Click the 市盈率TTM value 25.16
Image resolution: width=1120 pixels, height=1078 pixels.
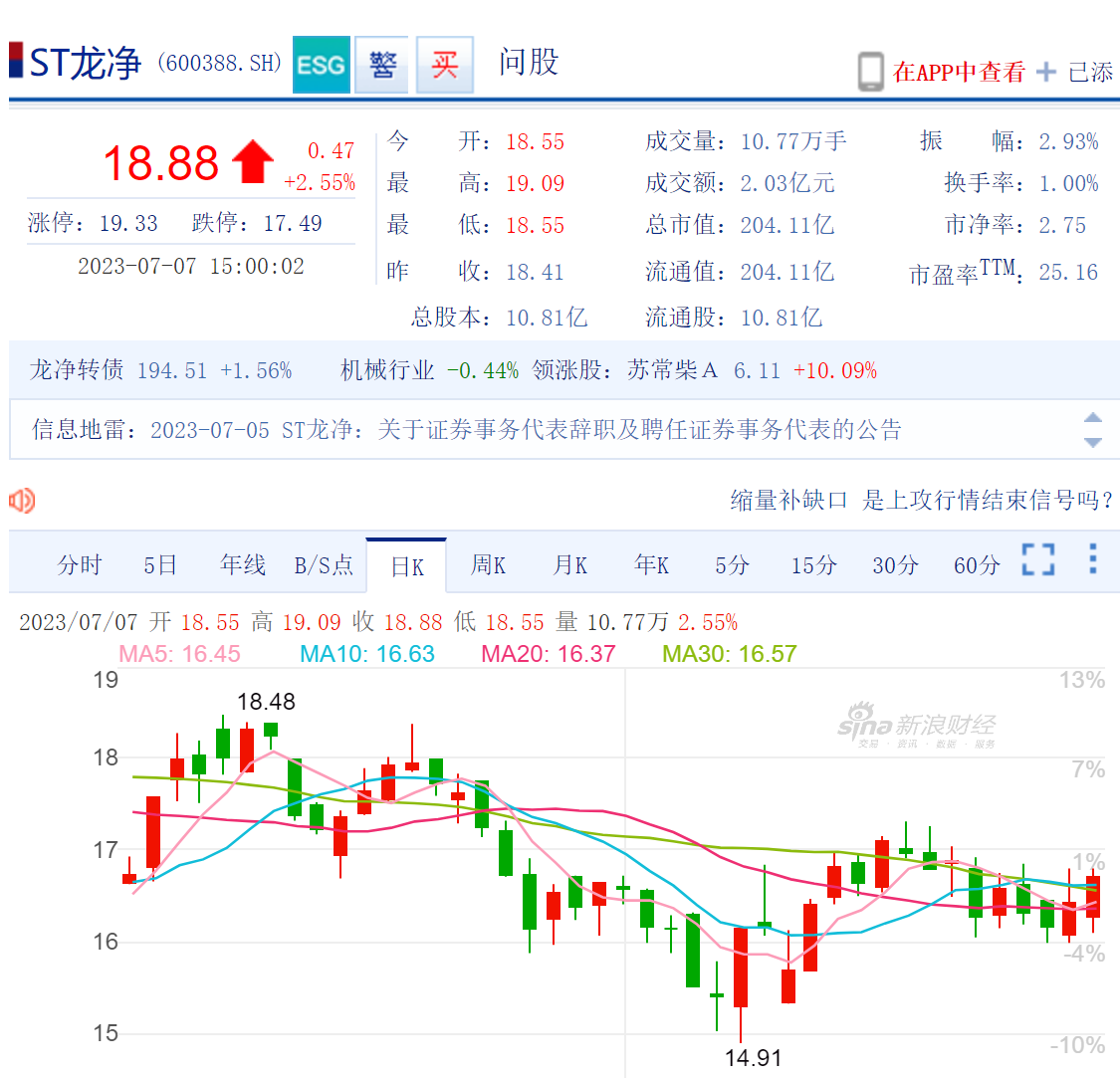(x=1068, y=272)
